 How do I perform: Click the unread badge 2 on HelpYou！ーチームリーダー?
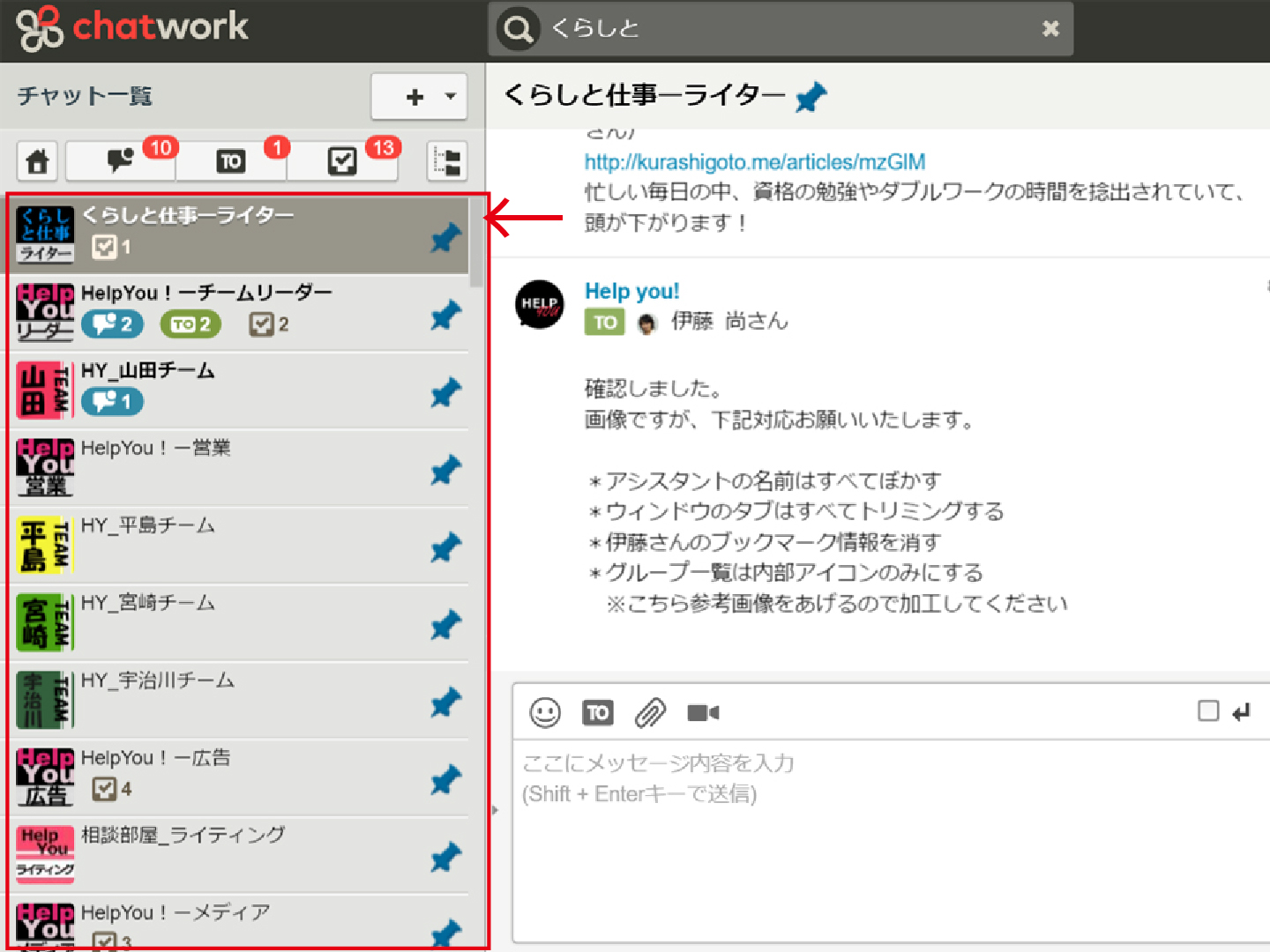coord(112,324)
